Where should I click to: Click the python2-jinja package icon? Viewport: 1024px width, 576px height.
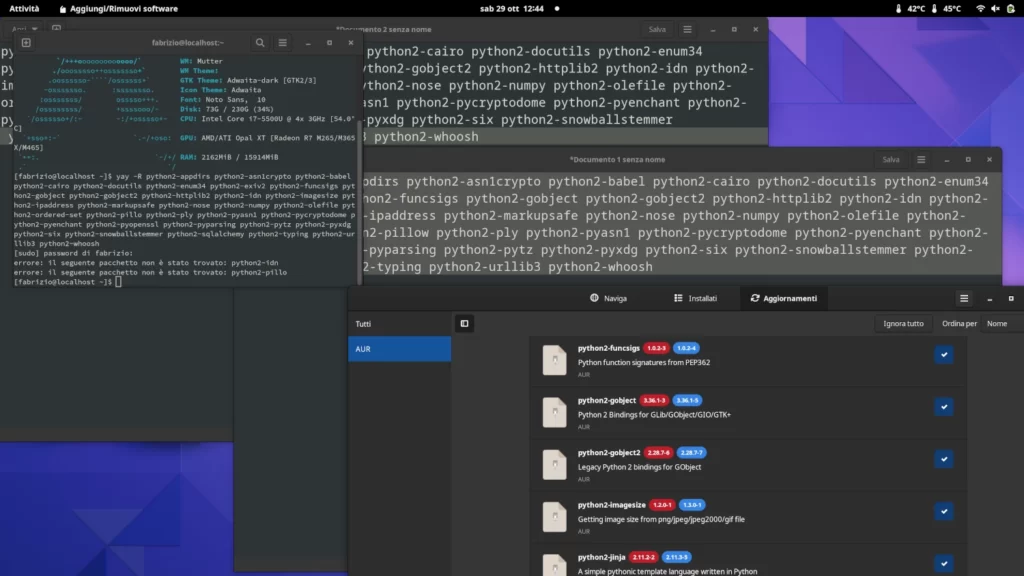click(x=554, y=566)
